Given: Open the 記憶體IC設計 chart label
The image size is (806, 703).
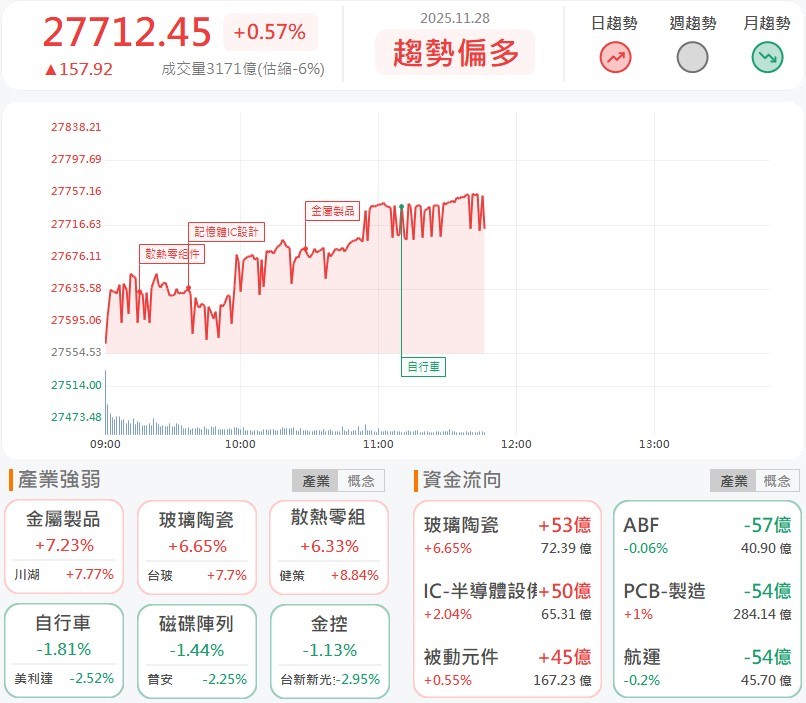Looking at the screenshot, I should point(228,231).
